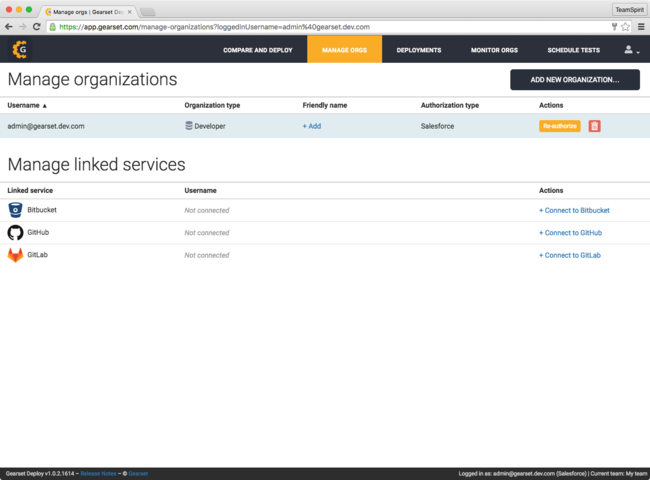
Task: Click the GitHub service name
Action: [x=38, y=232]
